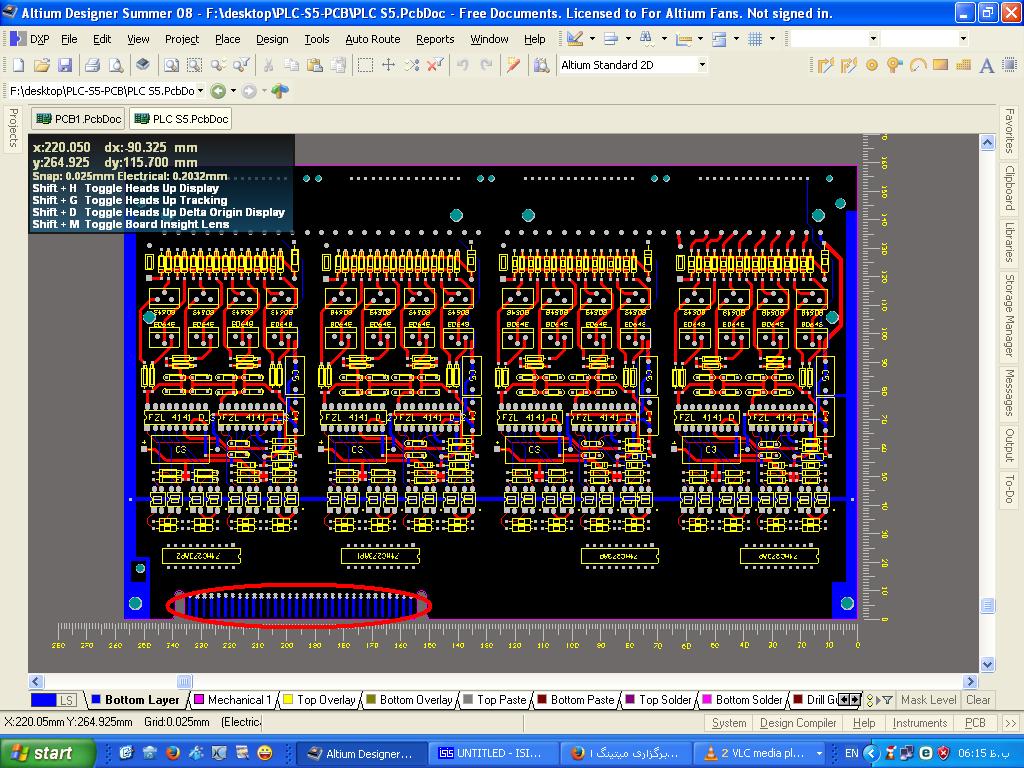
Task: Open the Instruments panel button
Action: pyautogui.click(x=920, y=723)
